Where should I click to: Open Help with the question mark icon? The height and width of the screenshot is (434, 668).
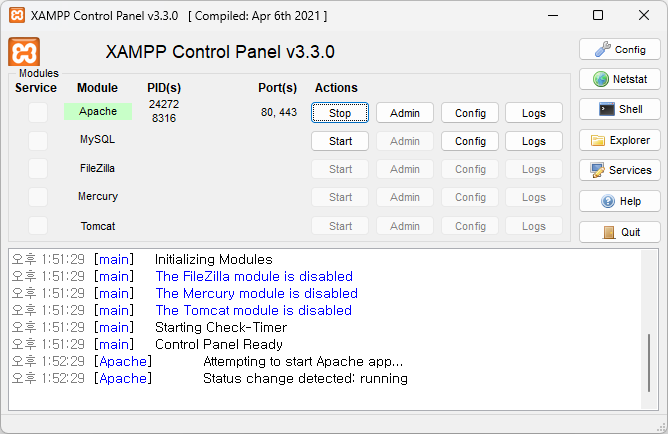[619, 201]
